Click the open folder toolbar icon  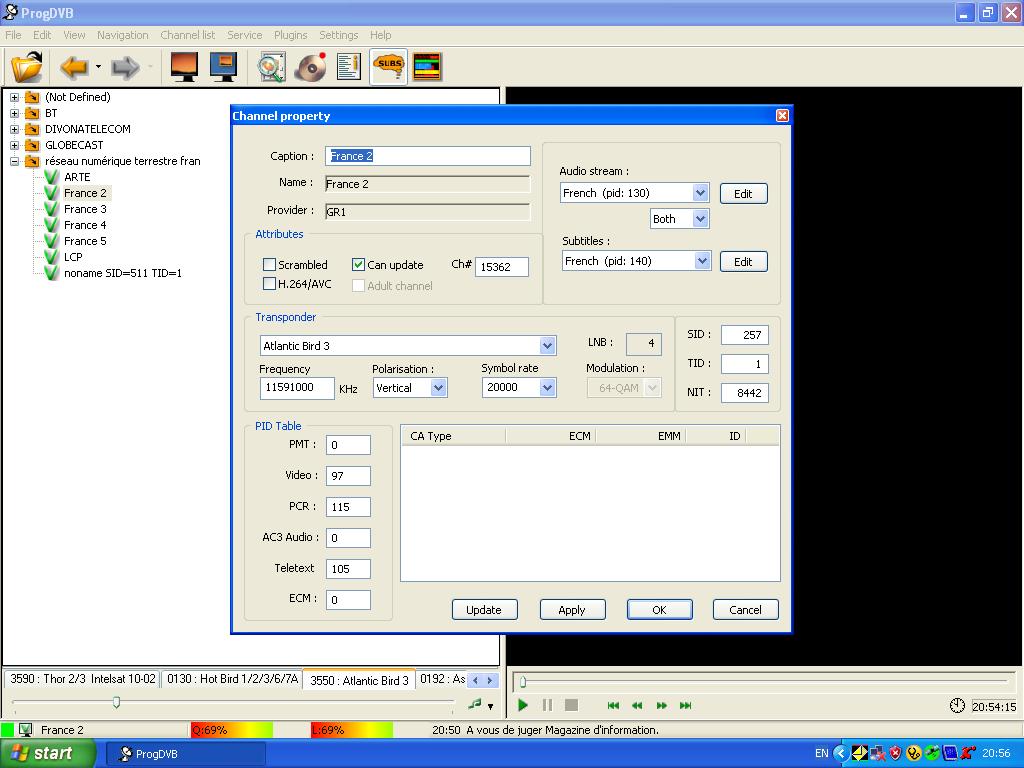click(27, 67)
